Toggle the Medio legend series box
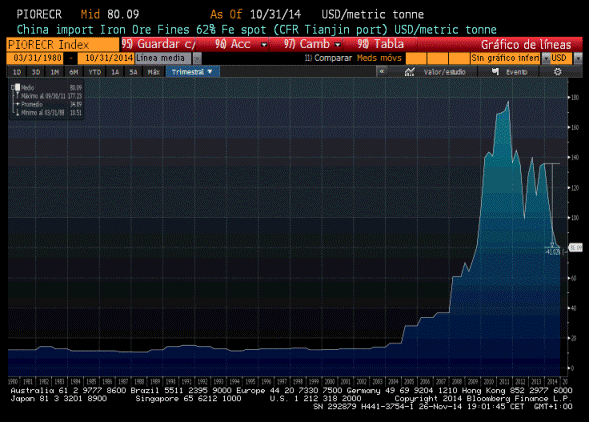The image size is (589, 422). (x=17, y=88)
